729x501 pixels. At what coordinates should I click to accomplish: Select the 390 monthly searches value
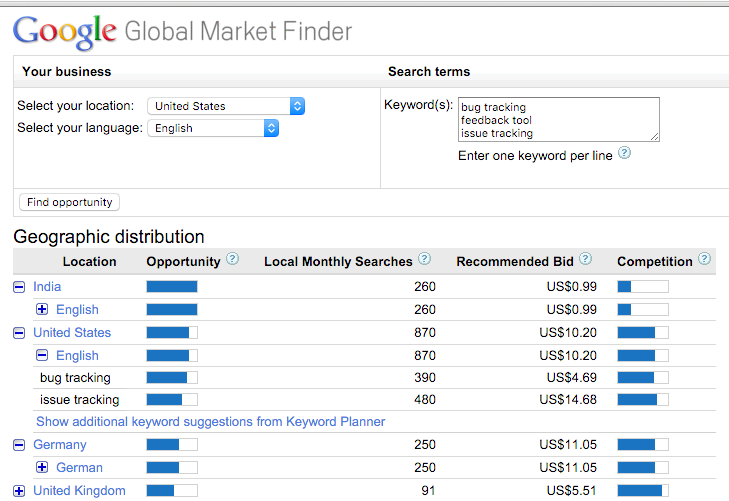point(425,377)
